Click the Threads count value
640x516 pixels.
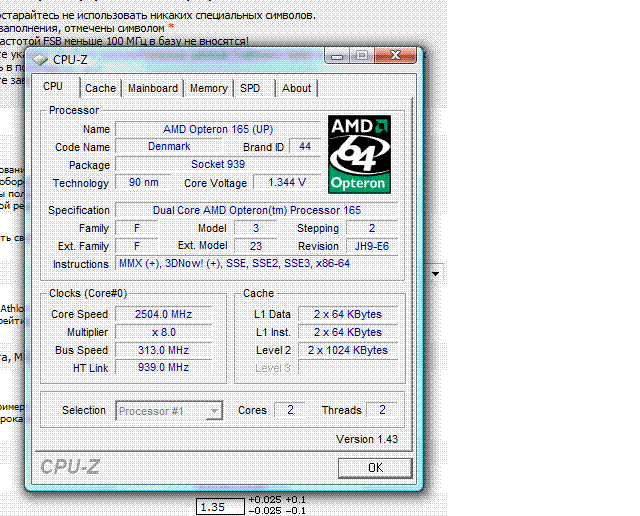click(382, 410)
